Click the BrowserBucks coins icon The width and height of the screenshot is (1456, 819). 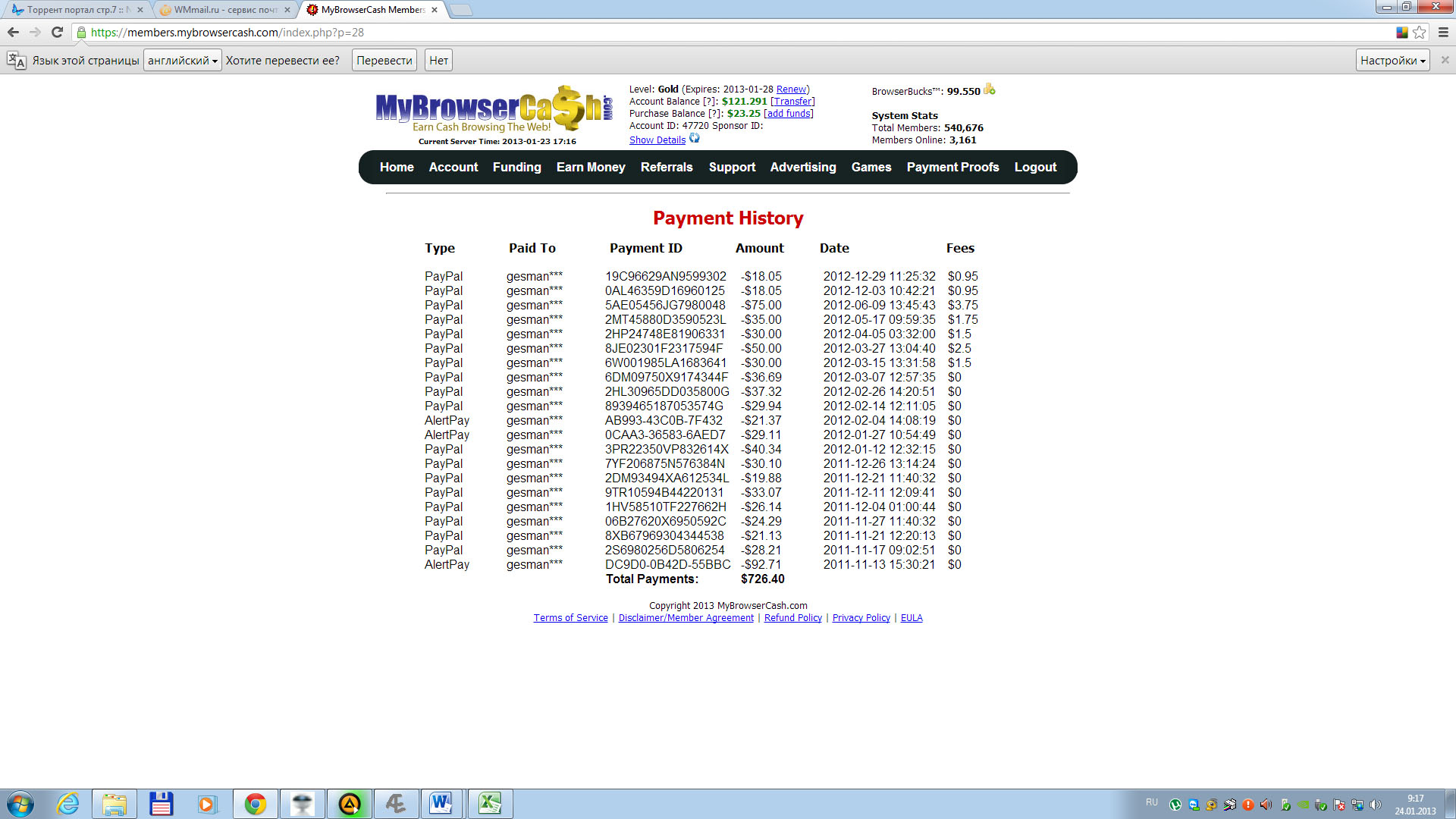[x=990, y=89]
